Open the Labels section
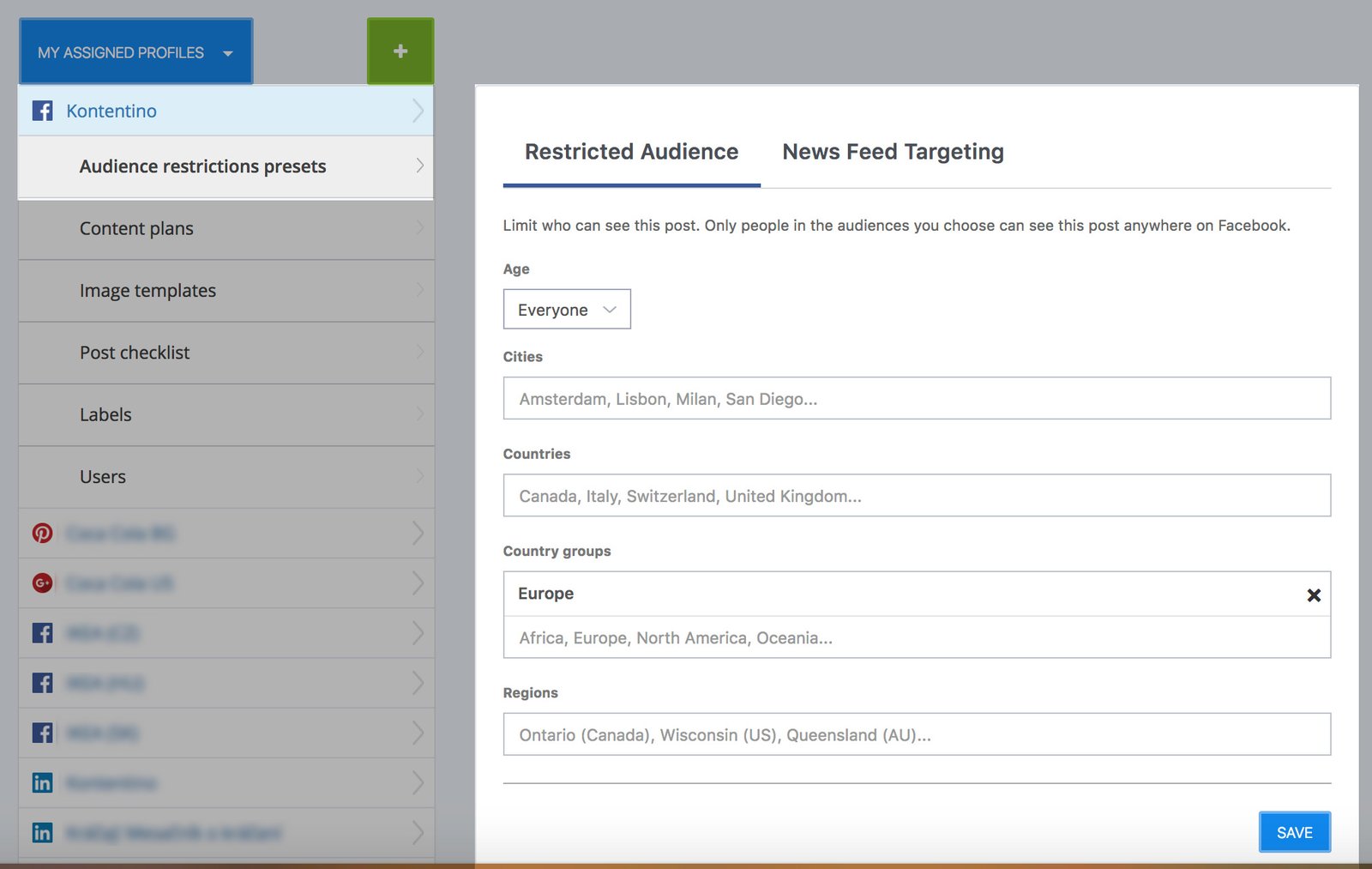 coord(105,415)
